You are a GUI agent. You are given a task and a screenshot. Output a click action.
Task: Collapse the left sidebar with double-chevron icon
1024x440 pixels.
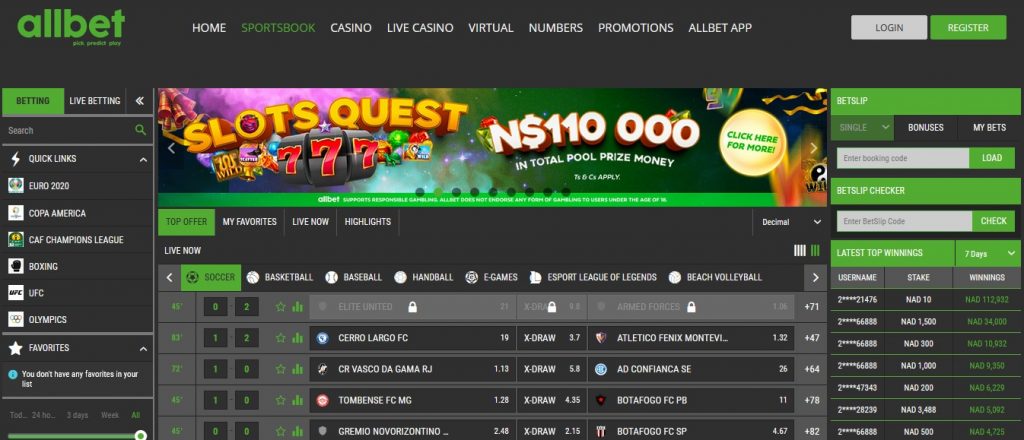click(x=139, y=101)
